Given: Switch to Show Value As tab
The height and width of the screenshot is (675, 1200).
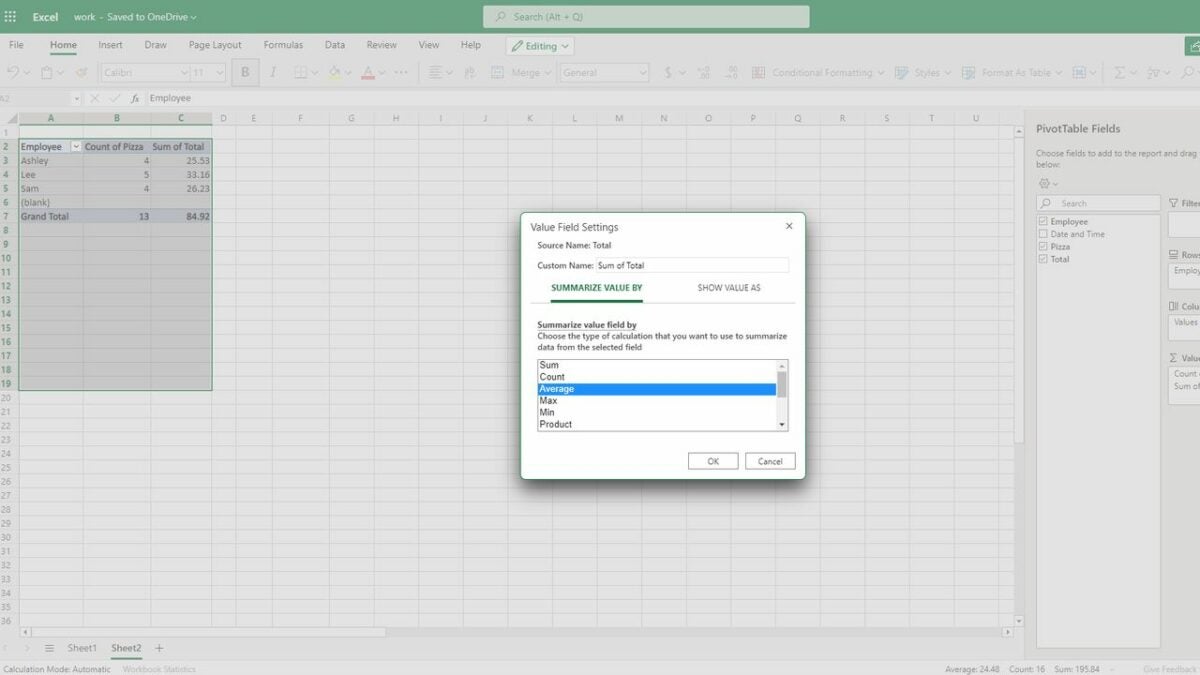Looking at the screenshot, I should click(728, 288).
